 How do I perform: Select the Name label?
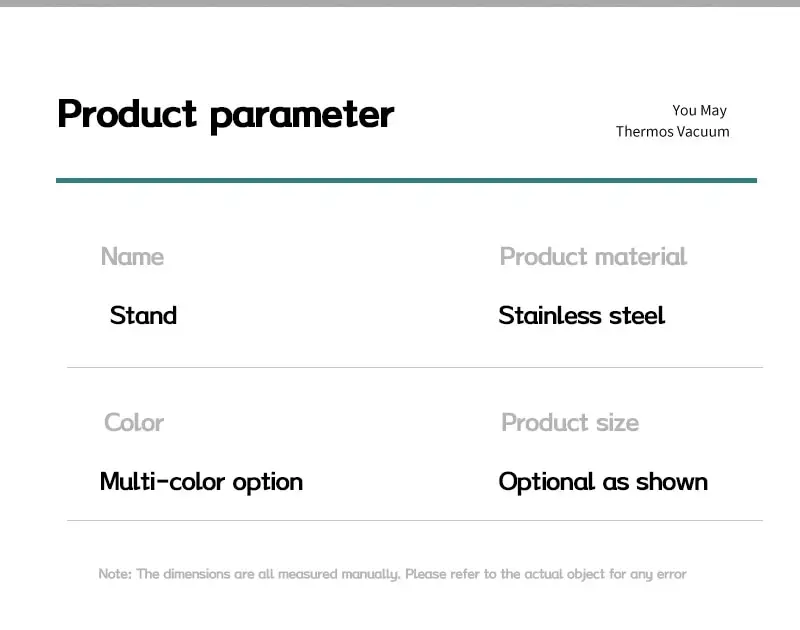(x=133, y=256)
